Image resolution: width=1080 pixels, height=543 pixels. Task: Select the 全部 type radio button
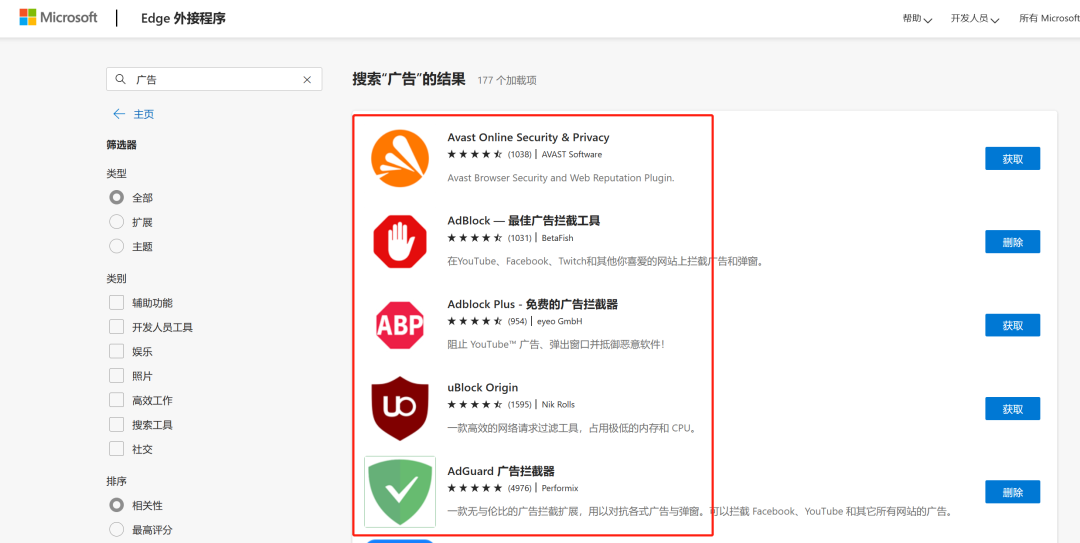[116, 197]
